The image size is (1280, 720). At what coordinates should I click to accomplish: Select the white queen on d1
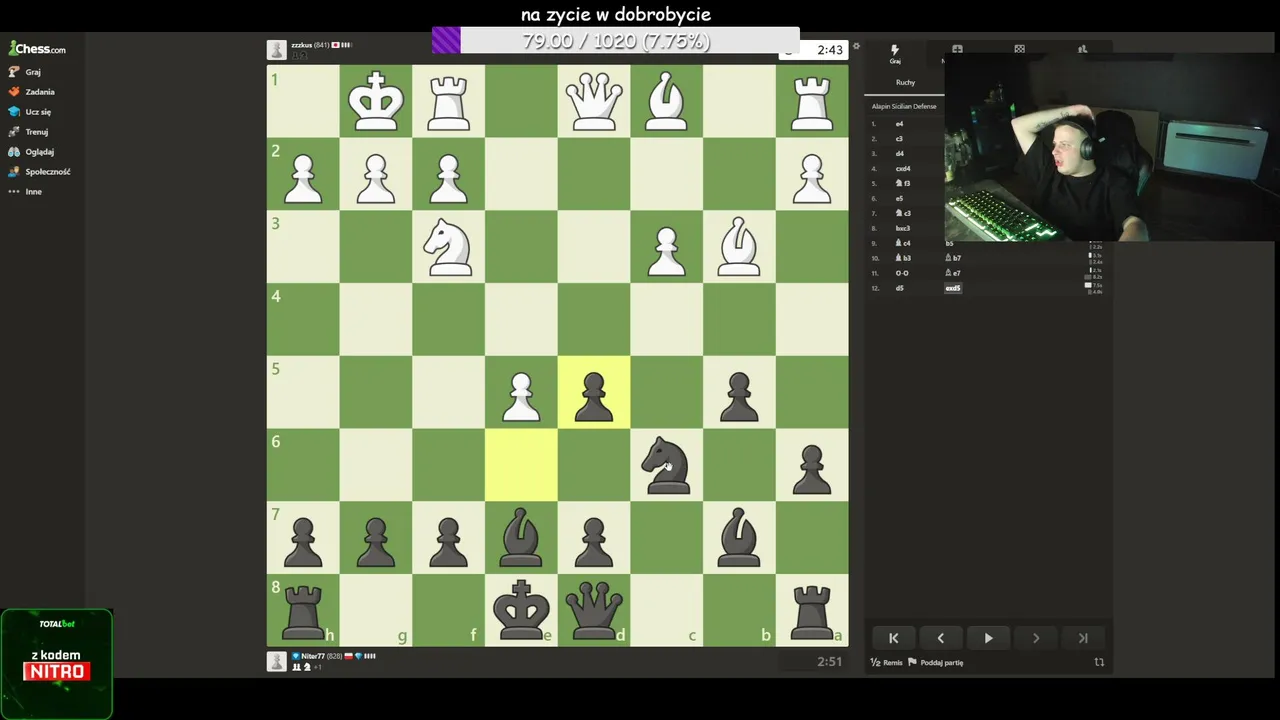(594, 101)
